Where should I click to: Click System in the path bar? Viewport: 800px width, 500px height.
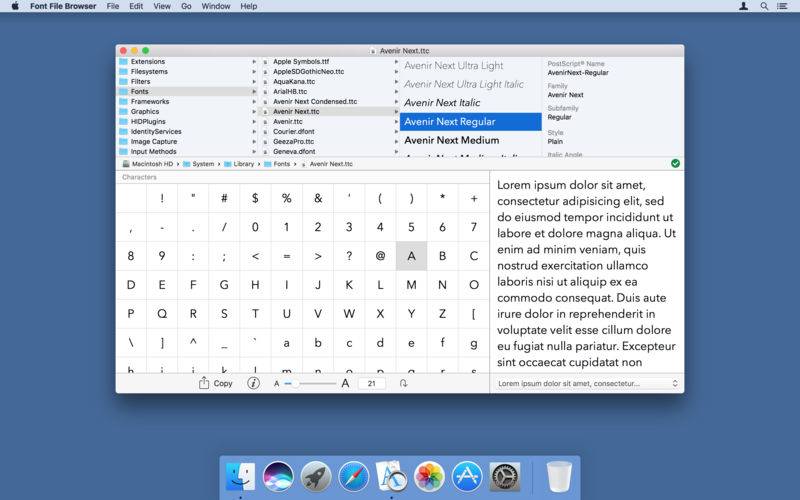coord(203,164)
